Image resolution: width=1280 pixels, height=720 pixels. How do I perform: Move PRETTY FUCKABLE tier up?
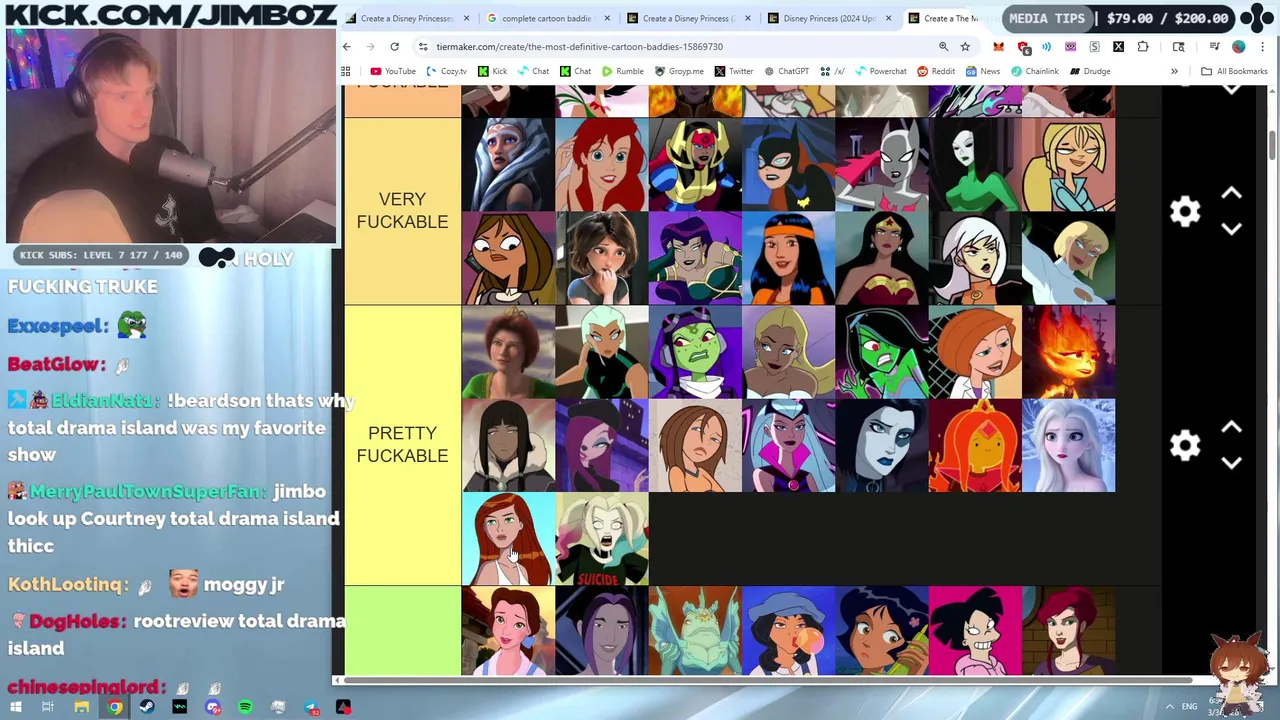[1232, 428]
